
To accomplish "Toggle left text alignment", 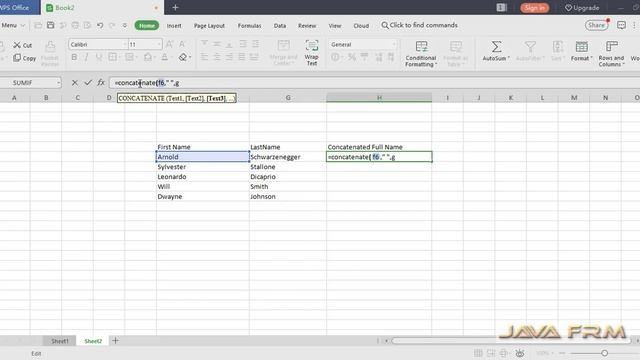I will pyautogui.click(x=204, y=58).
